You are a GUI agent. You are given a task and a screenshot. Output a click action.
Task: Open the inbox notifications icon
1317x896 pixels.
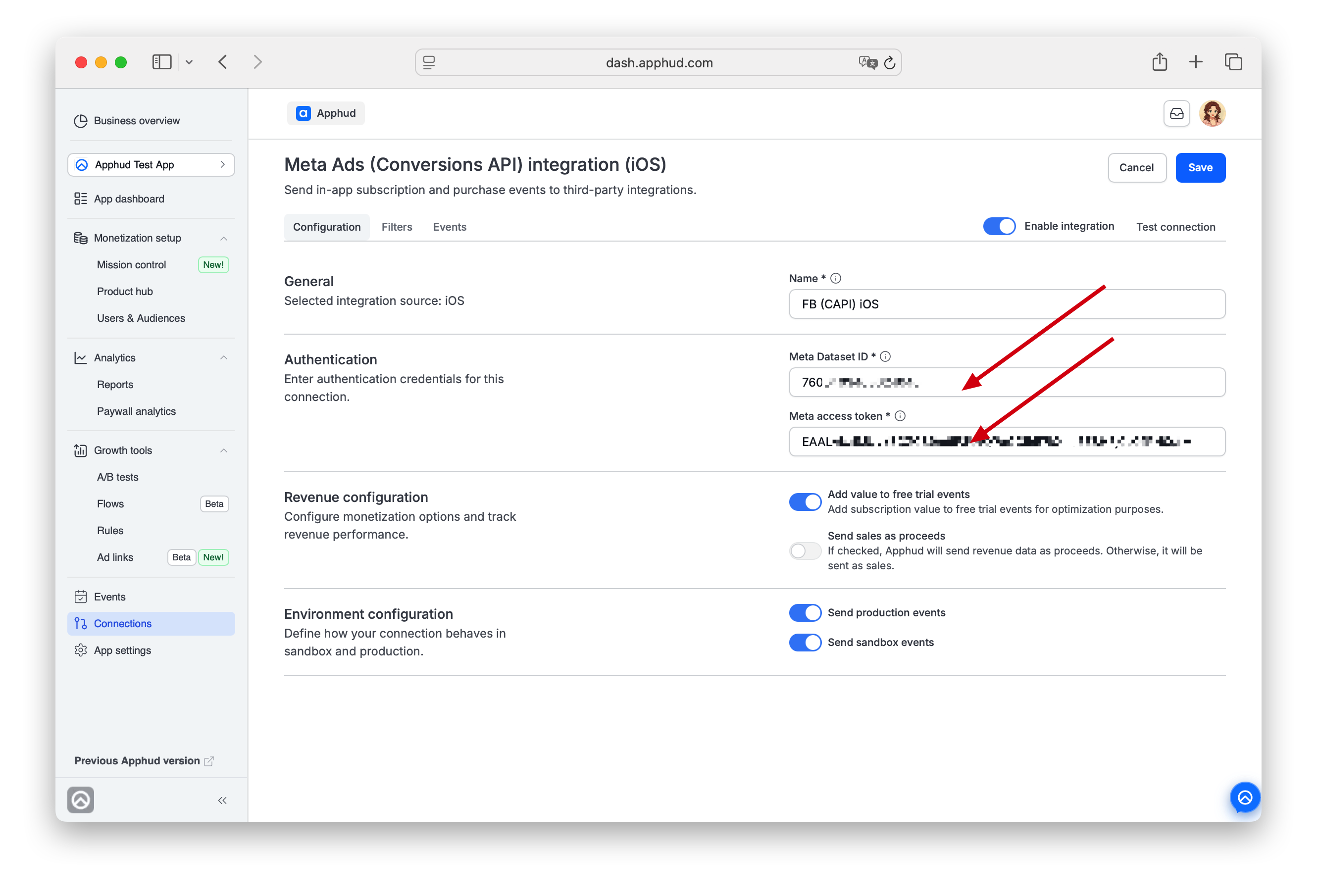1176,113
